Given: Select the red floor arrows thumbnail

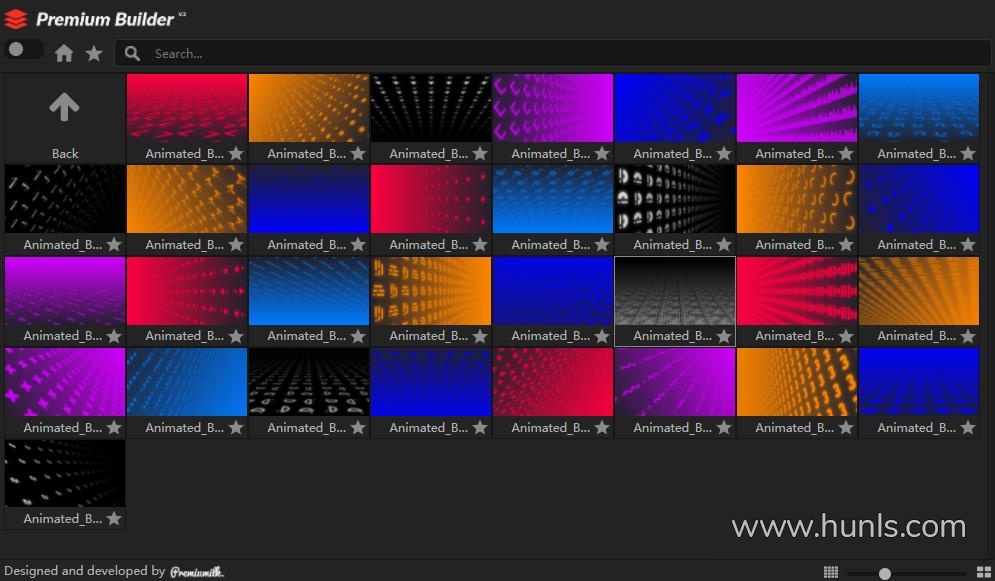Looking at the screenshot, I should click(187, 108).
